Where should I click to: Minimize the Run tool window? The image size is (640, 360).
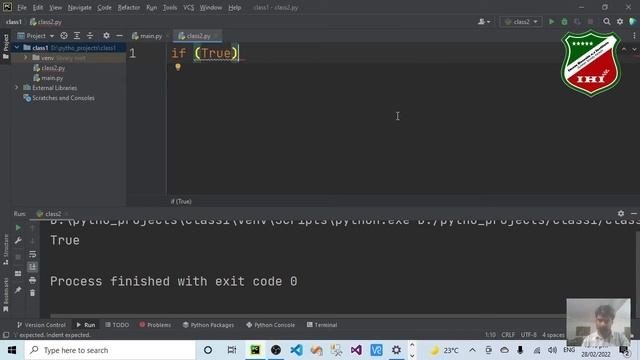pos(633,213)
